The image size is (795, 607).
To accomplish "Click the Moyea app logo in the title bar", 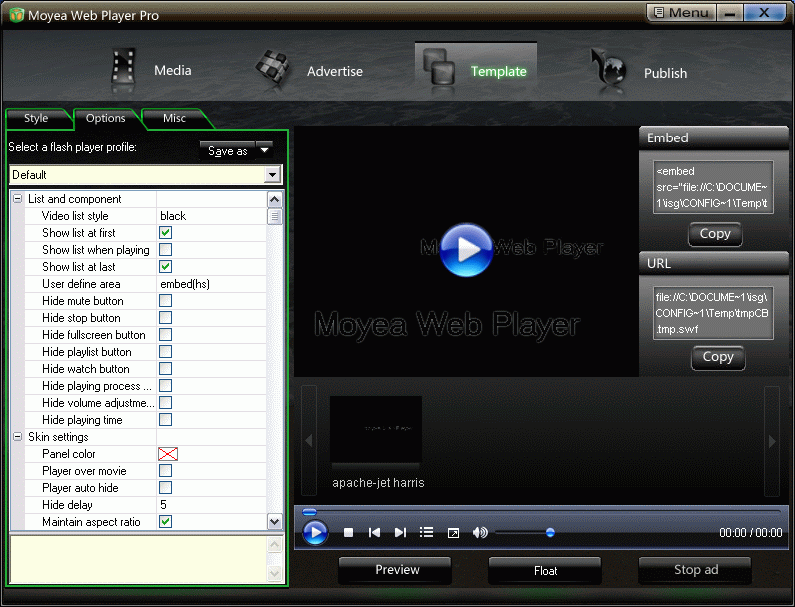I will (17, 15).
